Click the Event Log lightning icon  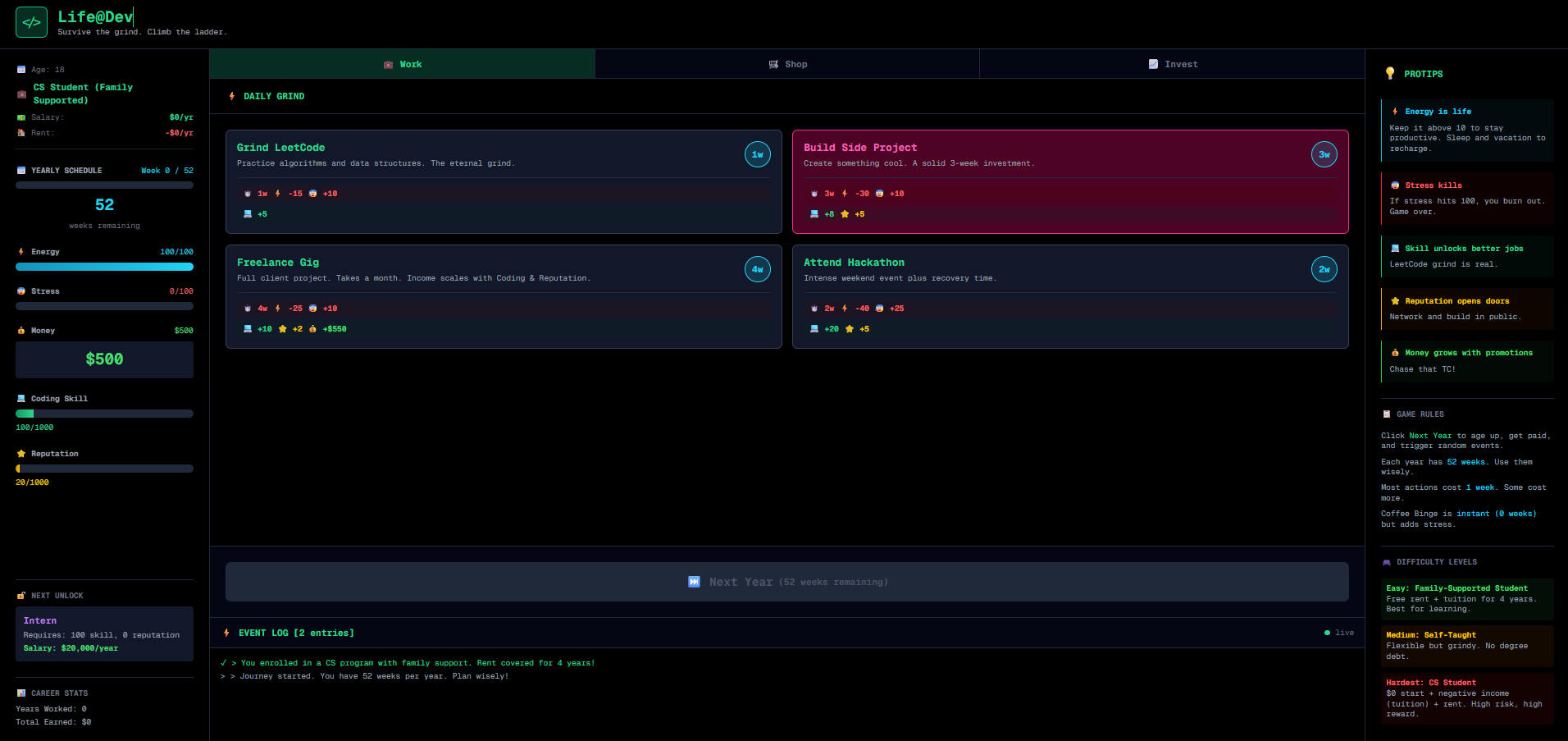click(x=226, y=633)
